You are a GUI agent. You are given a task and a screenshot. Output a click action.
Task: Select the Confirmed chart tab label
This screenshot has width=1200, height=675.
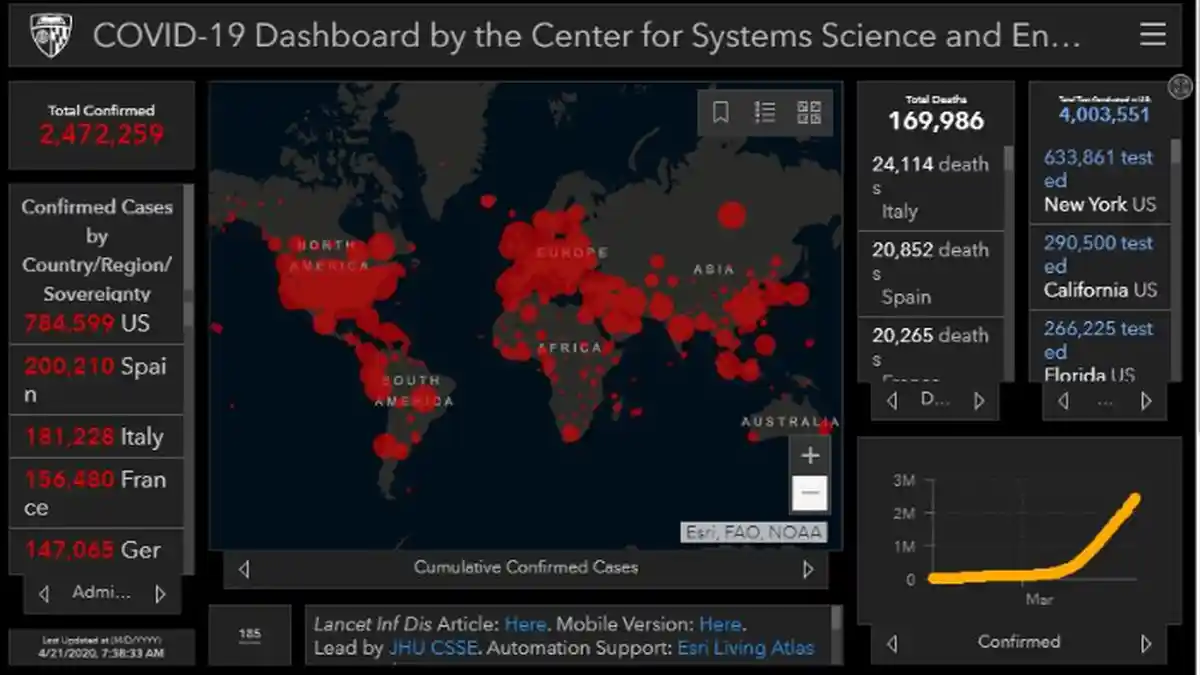(1019, 642)
